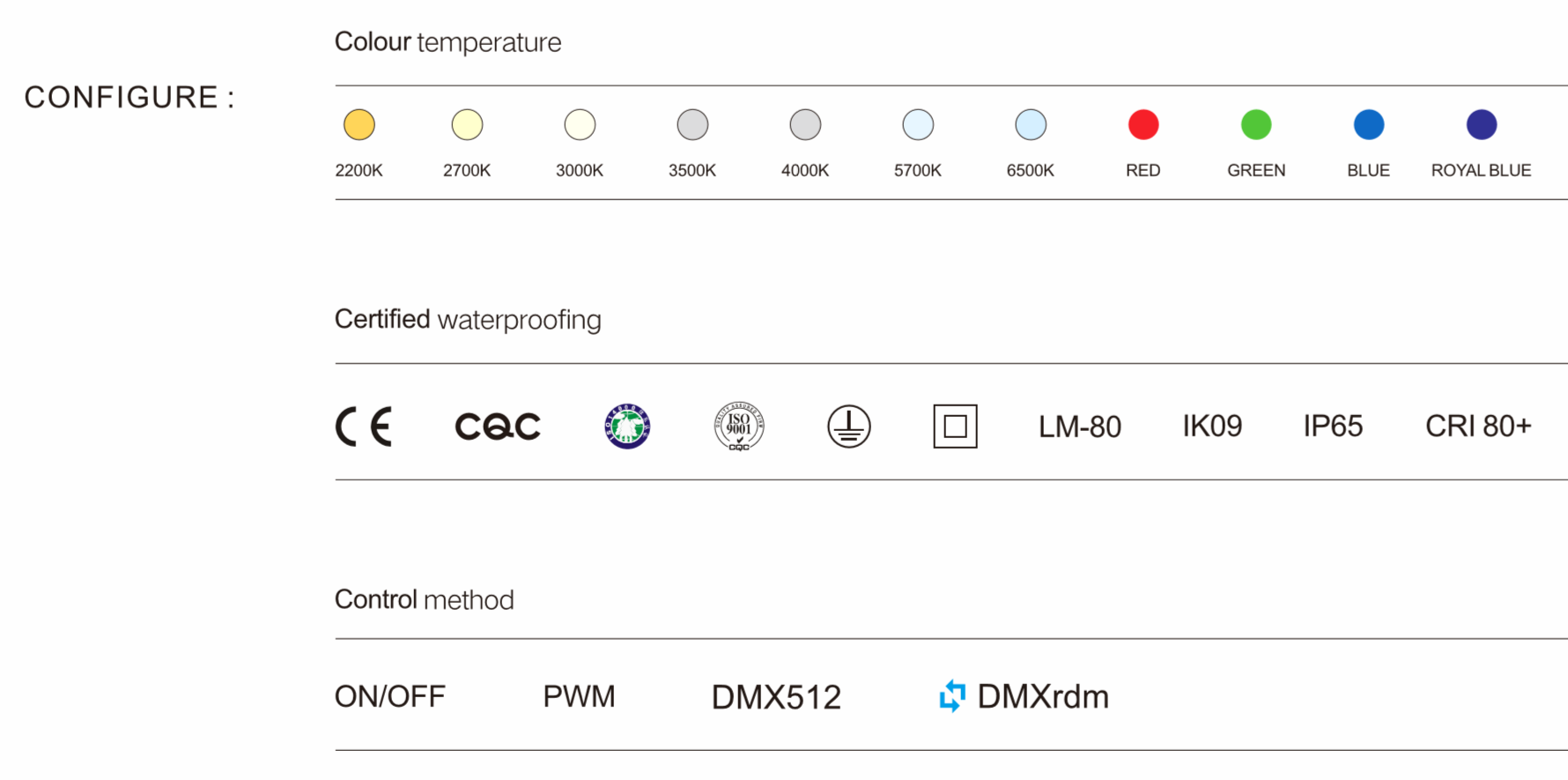Click the earth ground symbol icon
The width and height of the screenshot is (1568, 780).
click(x=848, y=427)
